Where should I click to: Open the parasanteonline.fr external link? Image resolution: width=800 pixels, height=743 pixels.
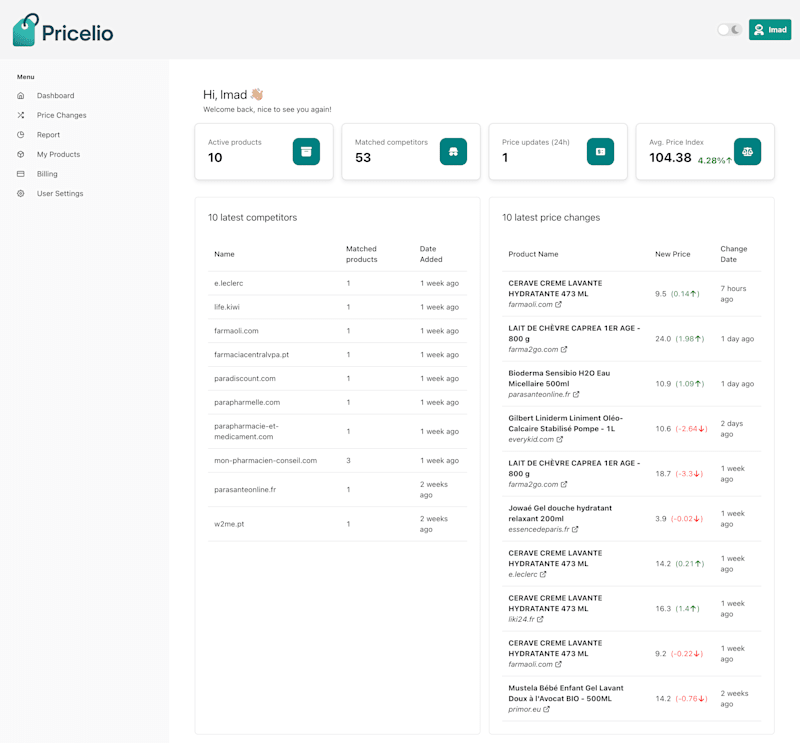coord(543,394)
